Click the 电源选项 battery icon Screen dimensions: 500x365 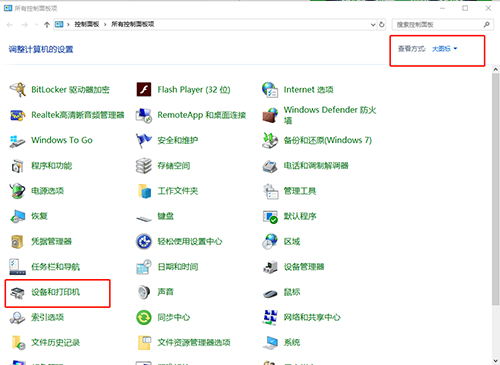pyautogui.click(x=18, y=191)
